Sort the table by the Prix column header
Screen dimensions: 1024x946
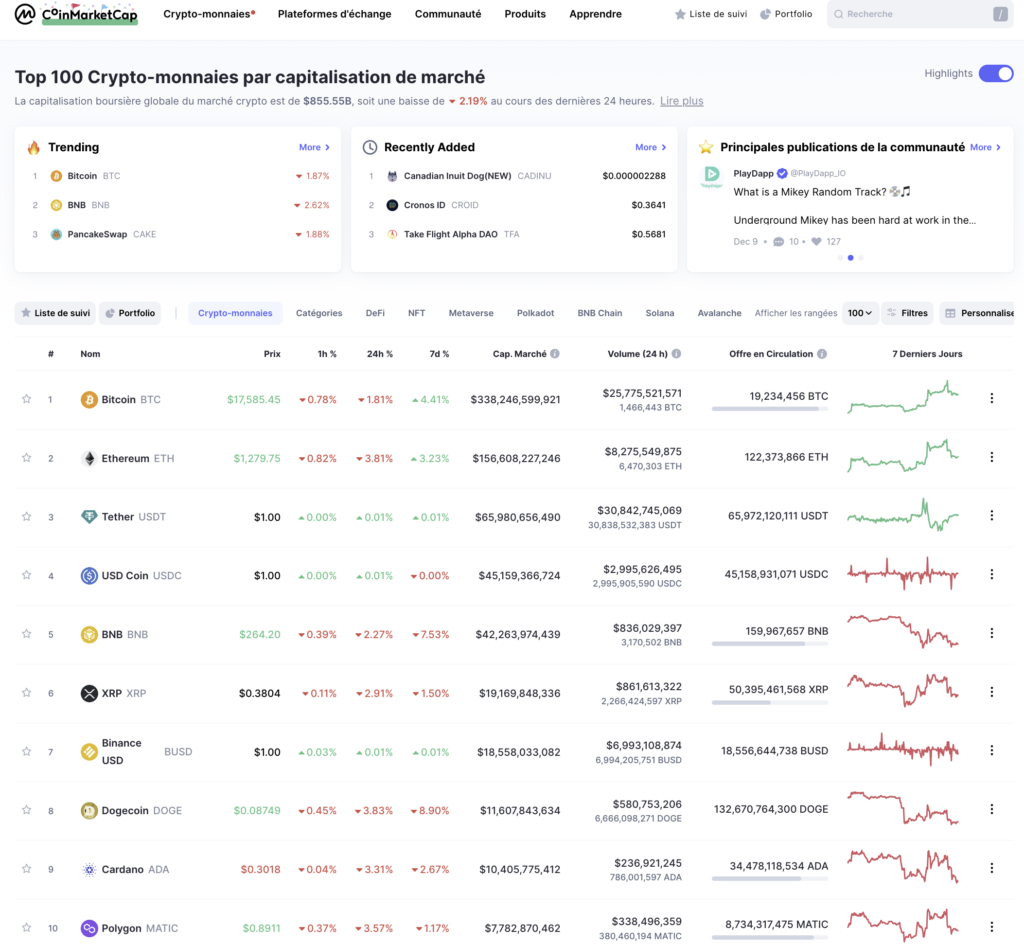click(x=272, y=354)
